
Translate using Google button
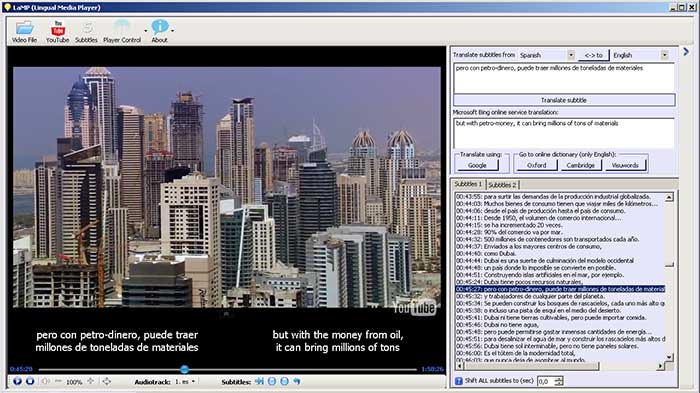477,165
